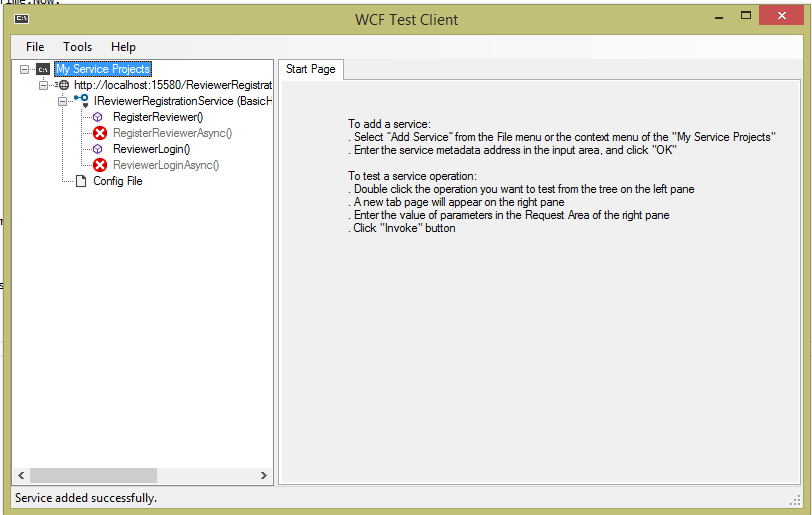Collapse the IReviewerRegistrationService node
Screen dimensions: 812x515
(63, 101)
